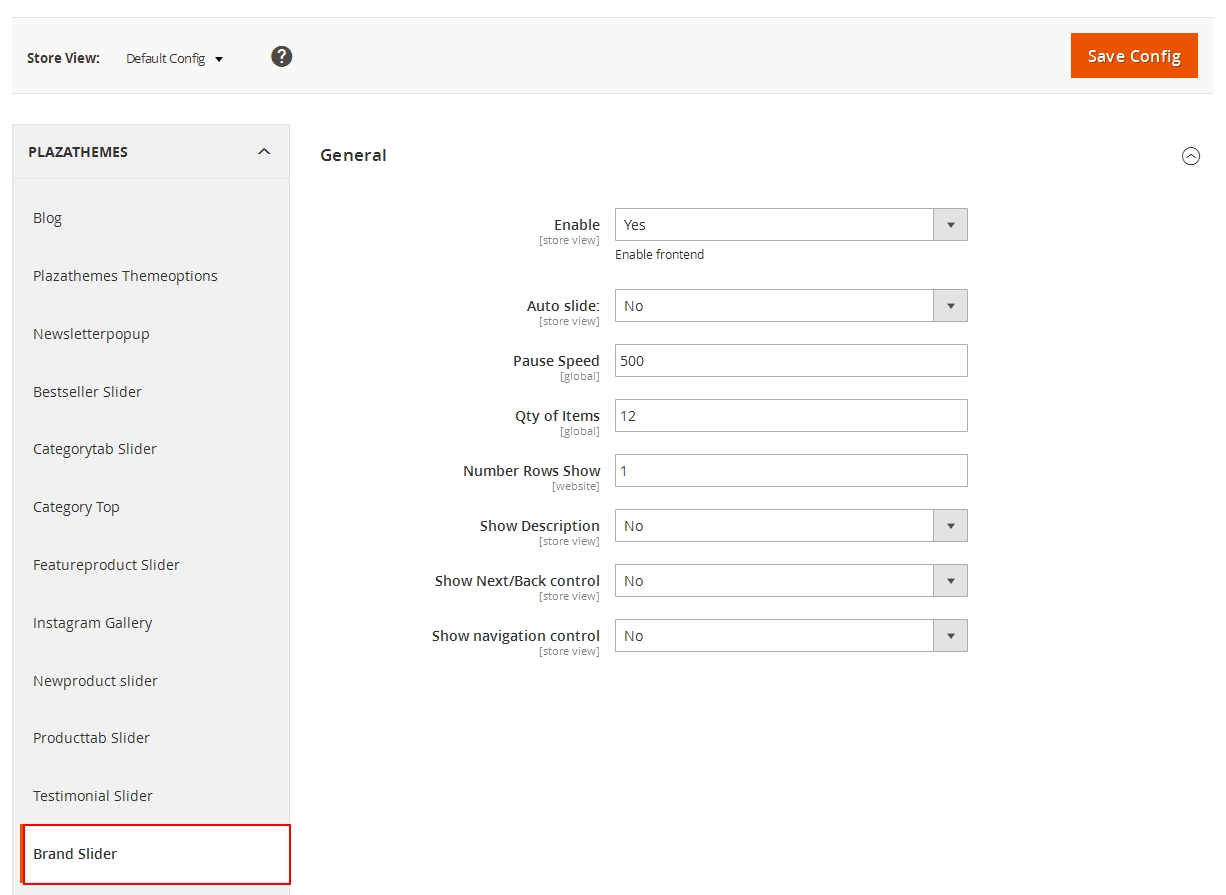The width and height of the screenshot is (1226, 895).
Task: Open the Show Next/Back control dropdown
Action: 790,581
